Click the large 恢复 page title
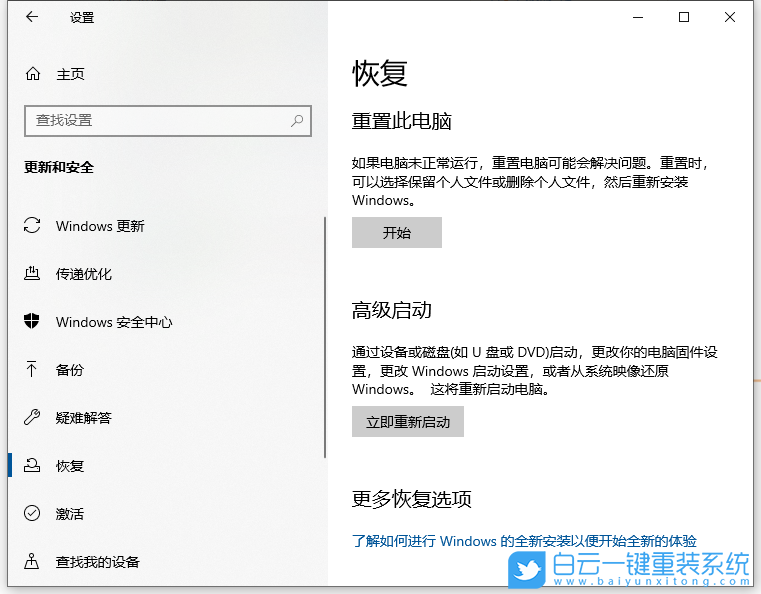The height and width of the screenshot is (594, 761). [x=380, y=73]
